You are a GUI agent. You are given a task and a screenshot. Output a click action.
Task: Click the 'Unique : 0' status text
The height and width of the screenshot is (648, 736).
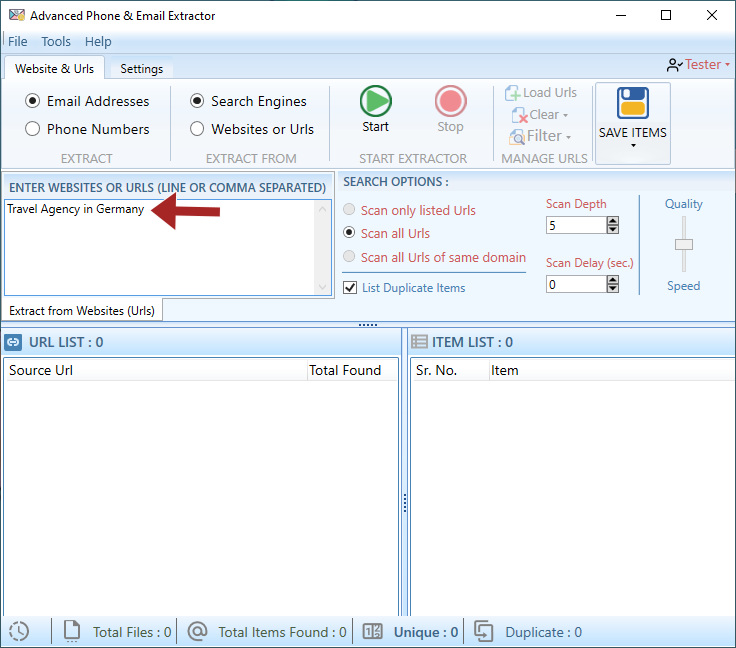(426, 632)
